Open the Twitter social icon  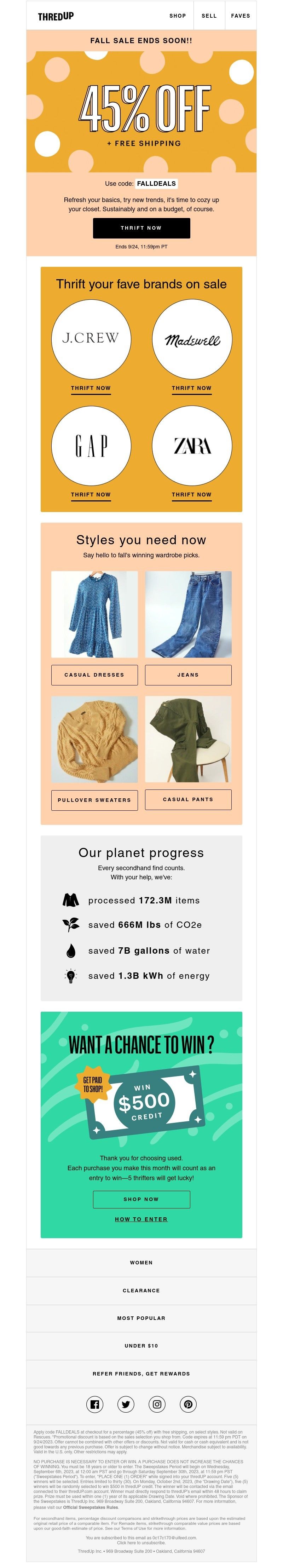pyautogui.click(x=126, y=1404)
